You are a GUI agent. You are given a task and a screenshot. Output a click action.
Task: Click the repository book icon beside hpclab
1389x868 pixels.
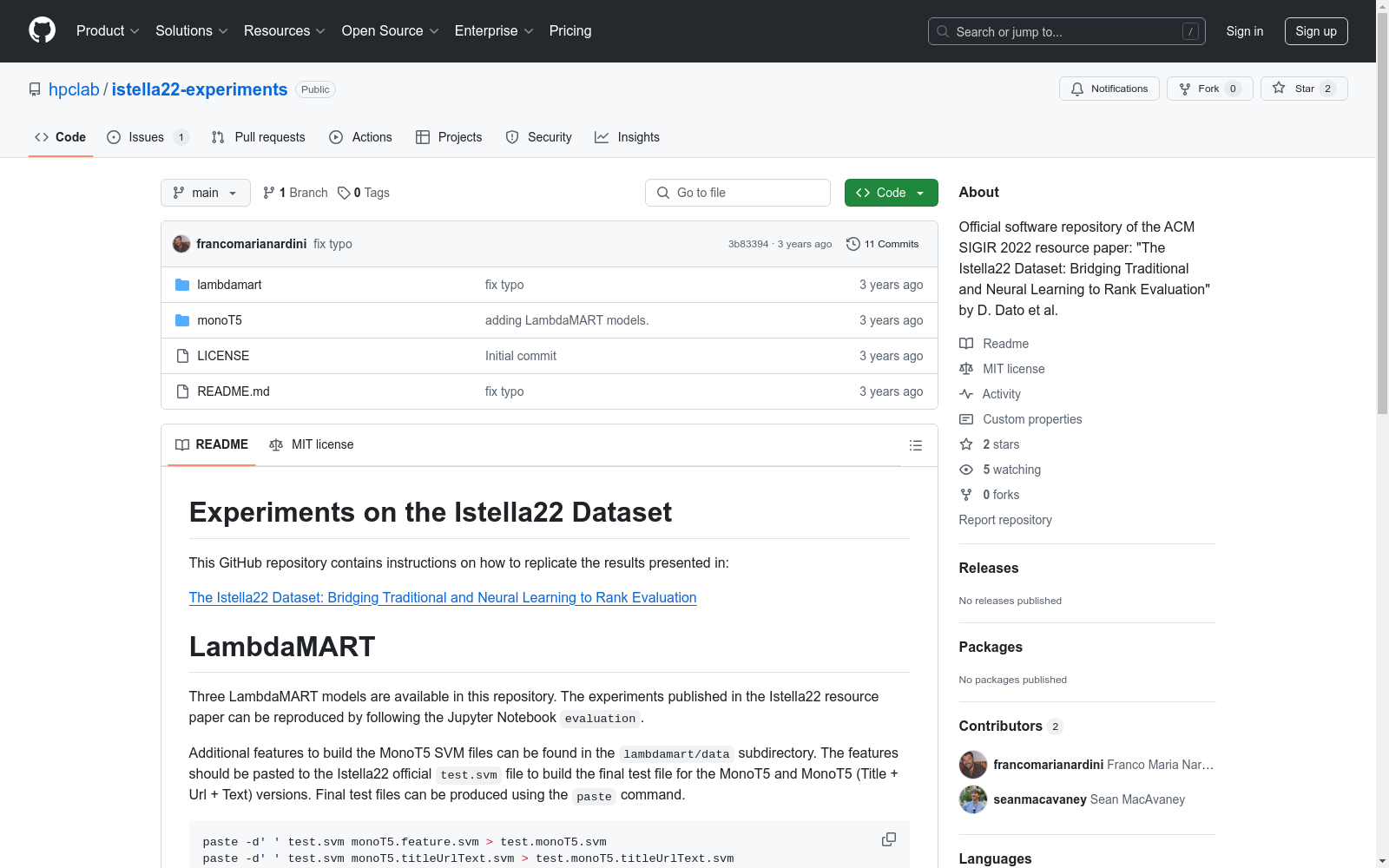pyautogui.click(x=35, y=89)
